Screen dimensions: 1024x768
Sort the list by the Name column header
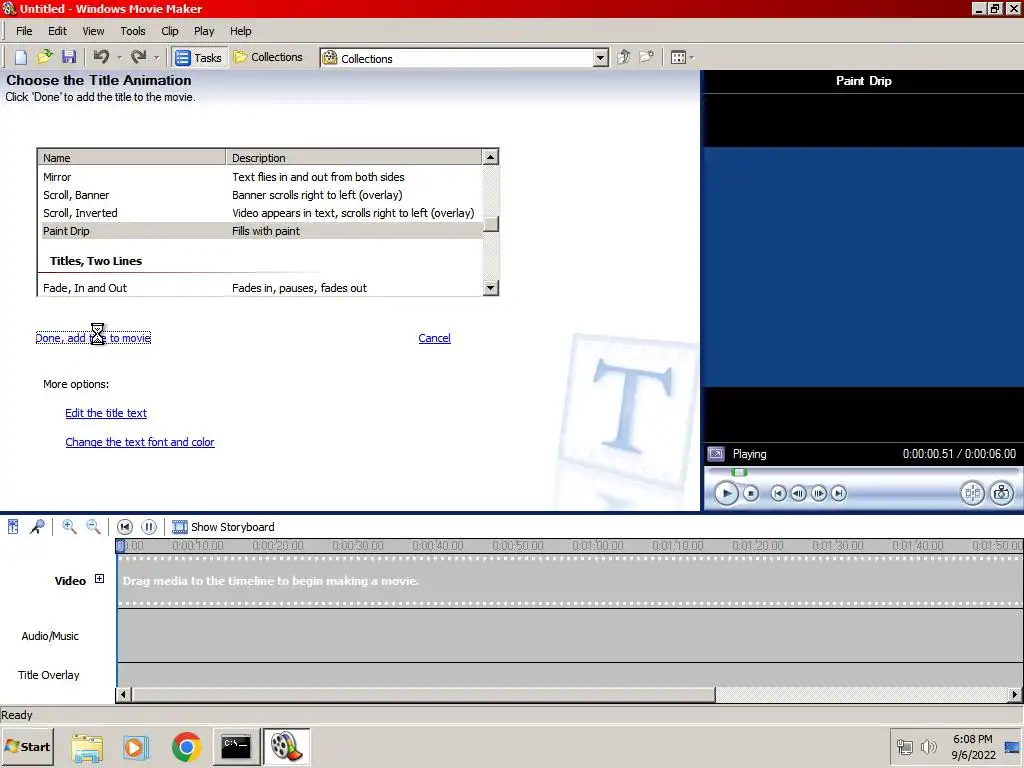pos(131,158)
